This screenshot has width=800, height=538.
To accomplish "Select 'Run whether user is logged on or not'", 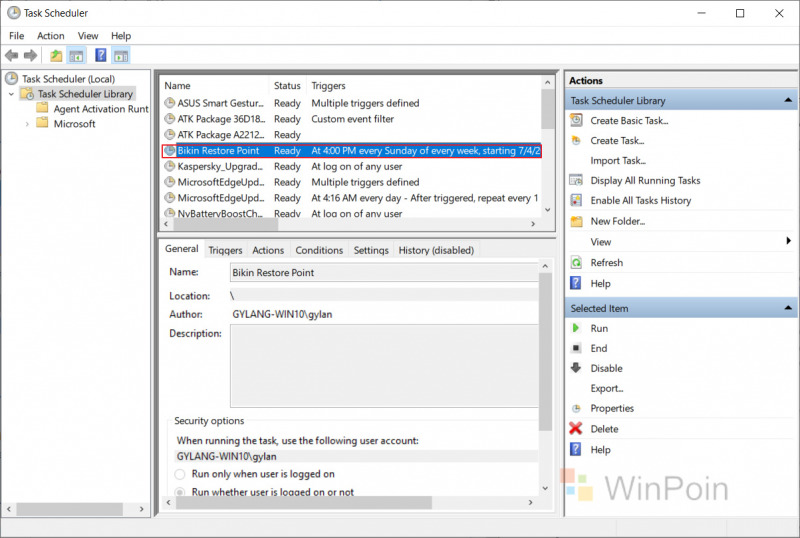I will tap(180, 492).
